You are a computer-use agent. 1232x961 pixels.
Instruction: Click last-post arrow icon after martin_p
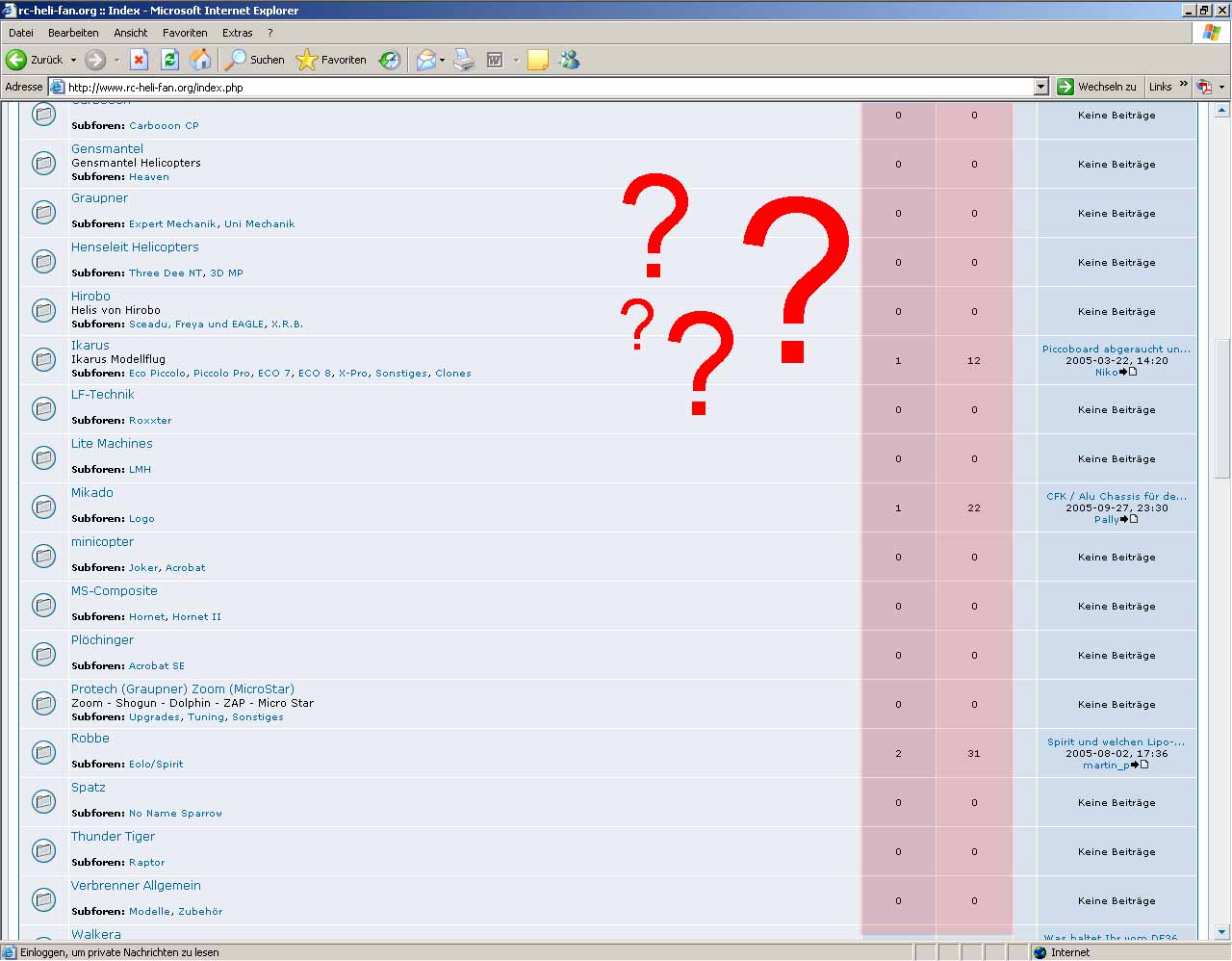[1140, 765]
